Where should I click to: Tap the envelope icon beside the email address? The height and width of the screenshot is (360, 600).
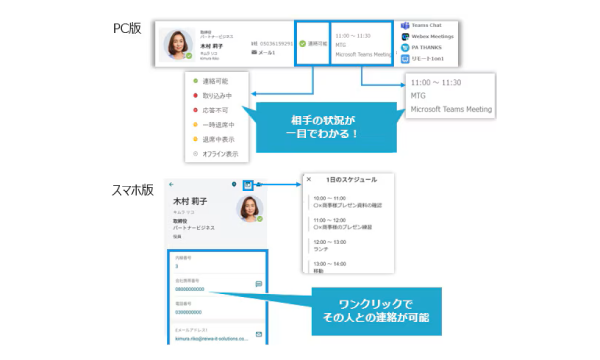click(259, 334)
